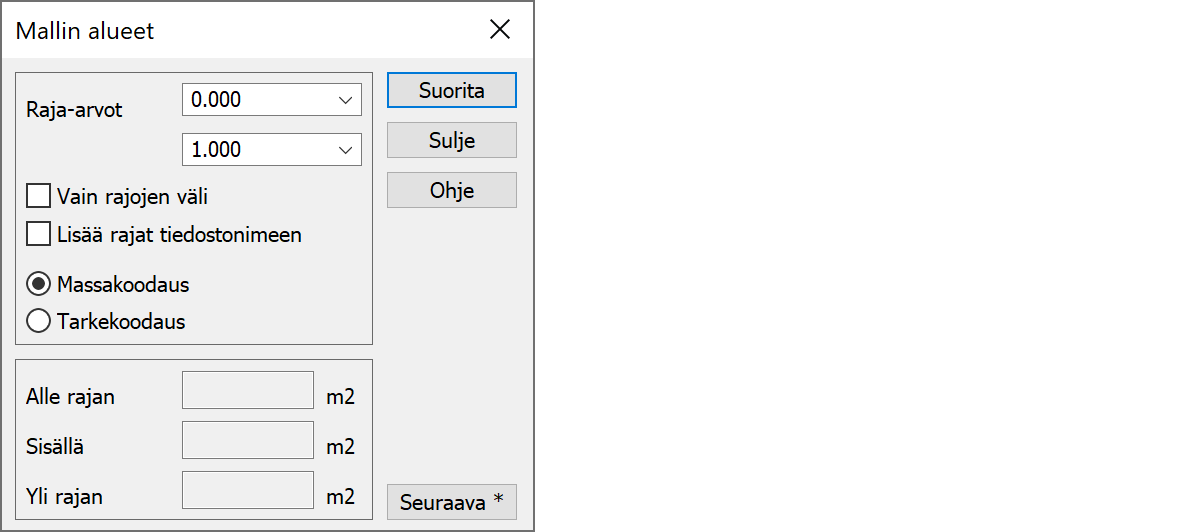Click the Alle rajan result field
Viewport: 1200px width, 532px height.
[248, 390]
